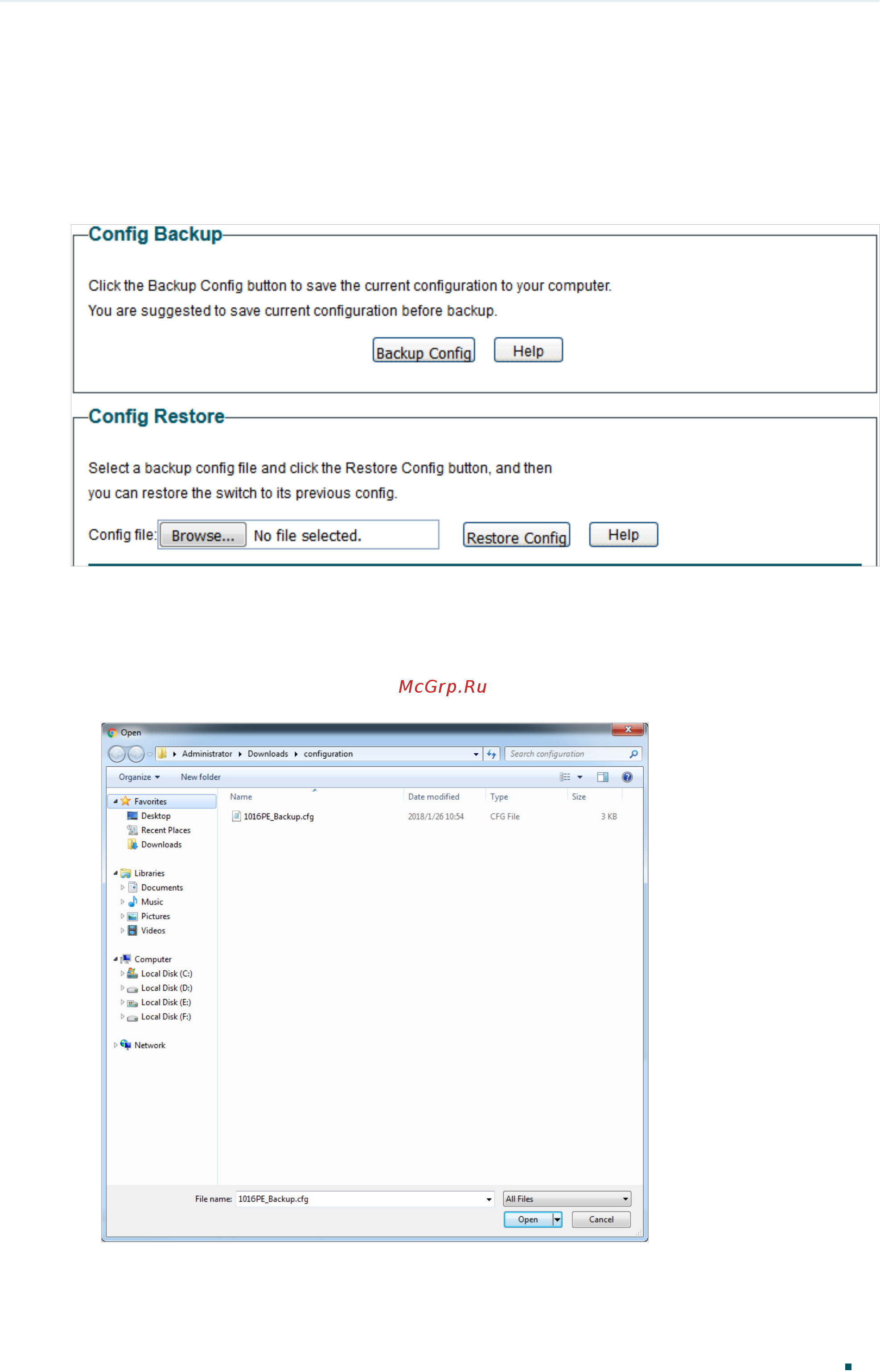Expand the Documents library
Image resolution: width=880 pixels, height=1372 pixels.
click(122, 887)
